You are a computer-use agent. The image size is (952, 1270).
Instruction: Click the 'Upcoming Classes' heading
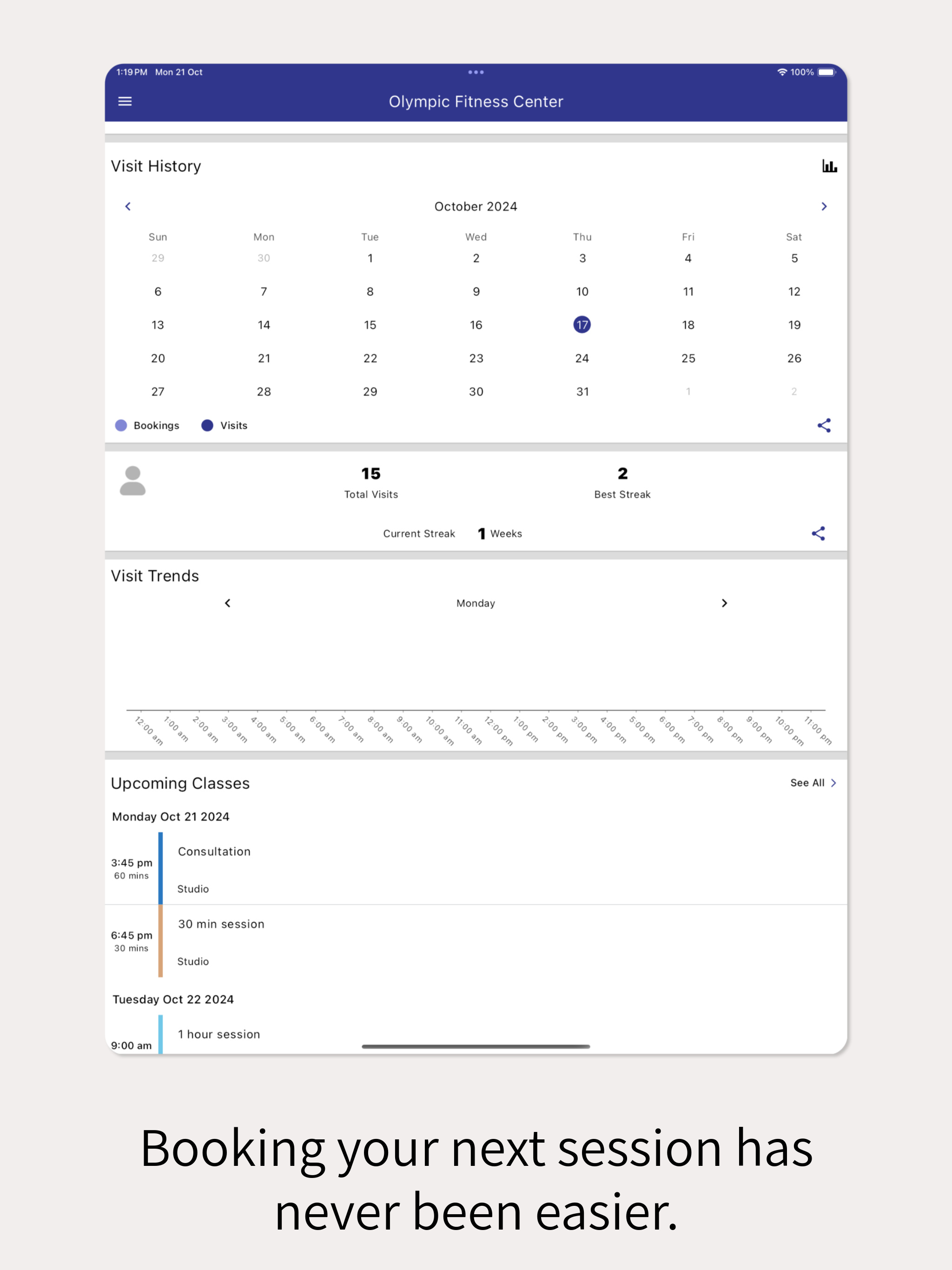[x=180, y=784]
